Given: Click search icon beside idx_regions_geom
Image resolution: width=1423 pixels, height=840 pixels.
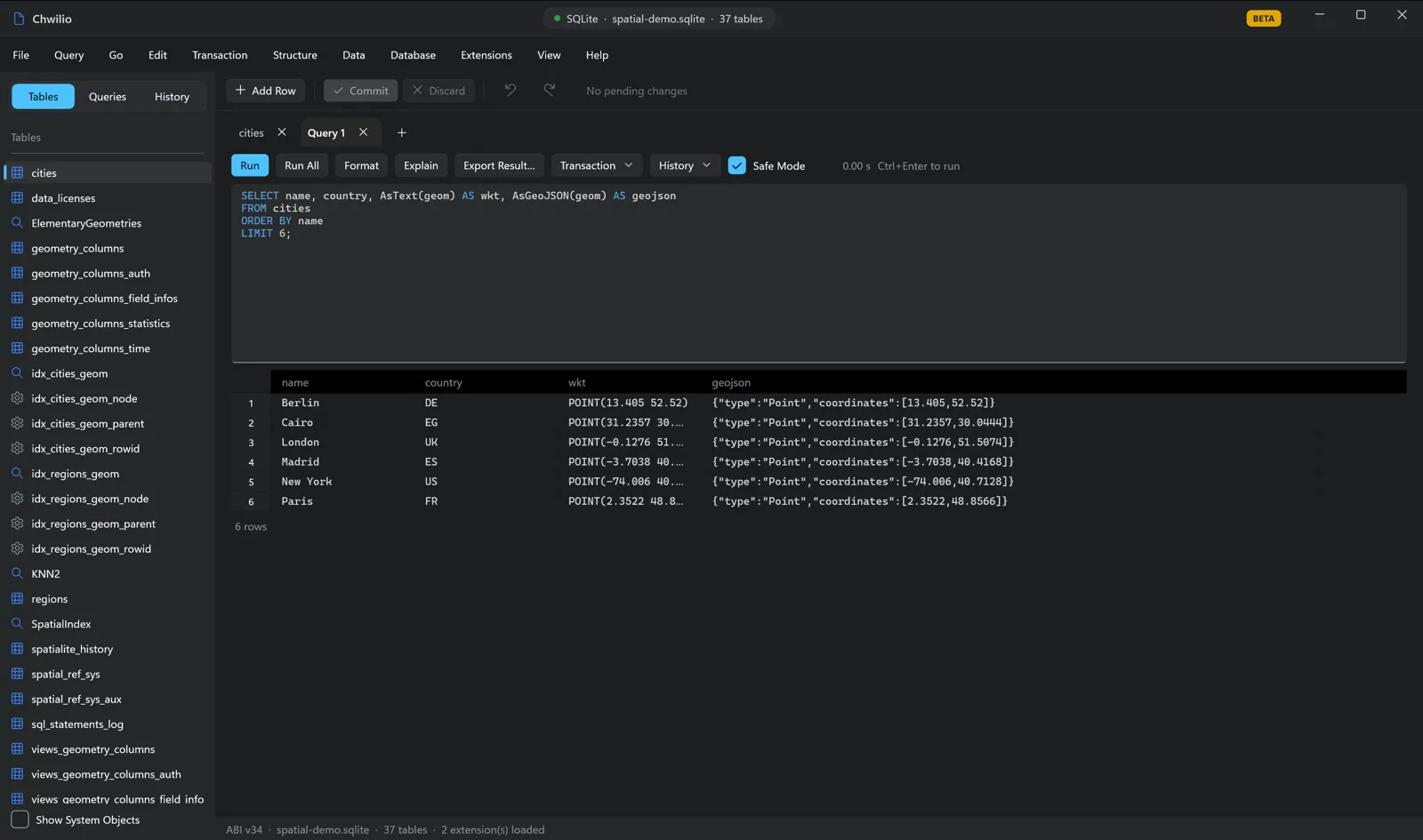Looking at the screenshot, I should coord(17,473).
